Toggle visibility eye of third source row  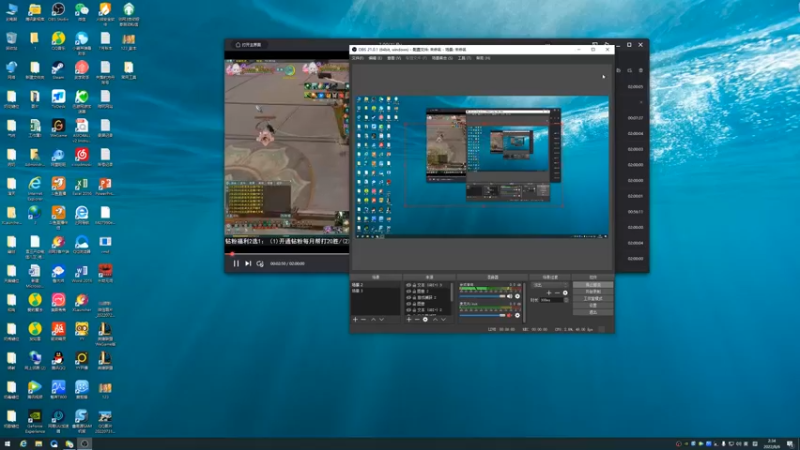click(x=408, y=297)
